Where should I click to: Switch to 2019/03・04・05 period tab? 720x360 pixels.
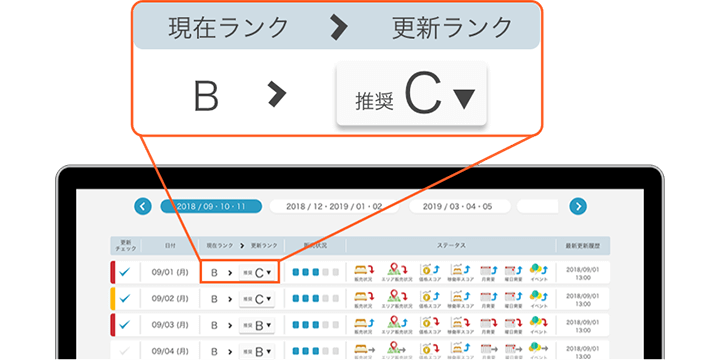click(460, 207)
